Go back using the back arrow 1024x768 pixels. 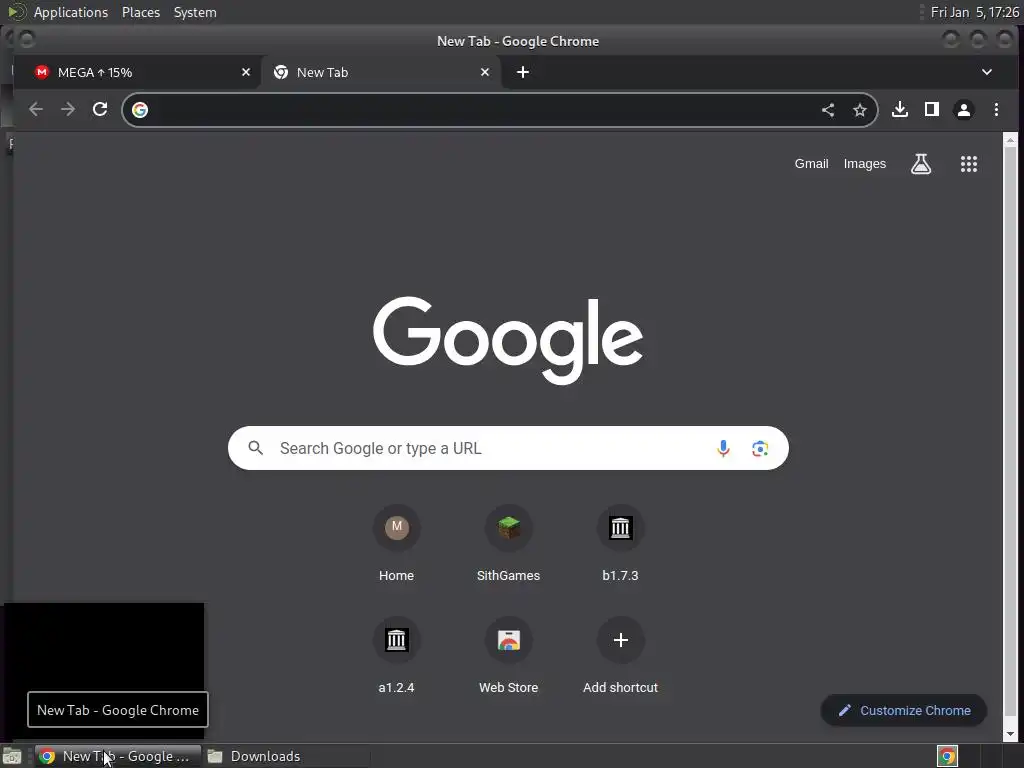36,110
